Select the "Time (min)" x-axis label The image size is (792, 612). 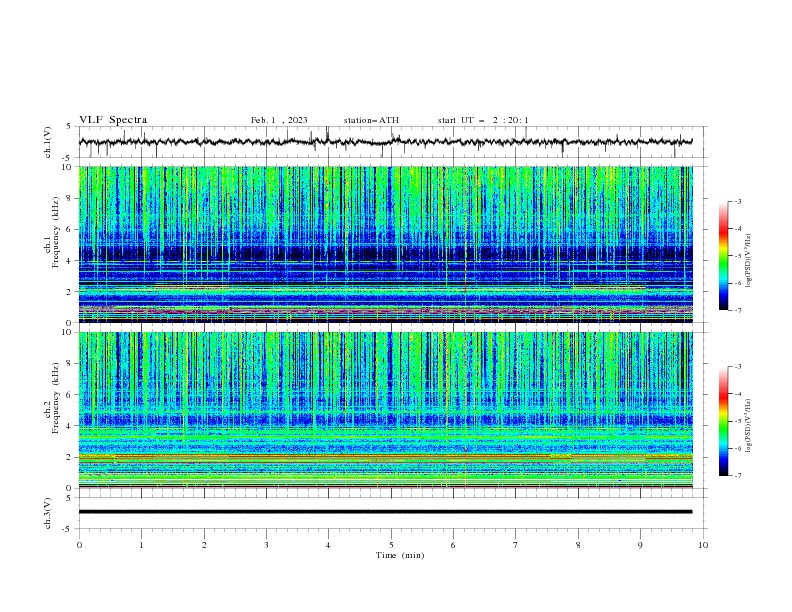[400, 555]
